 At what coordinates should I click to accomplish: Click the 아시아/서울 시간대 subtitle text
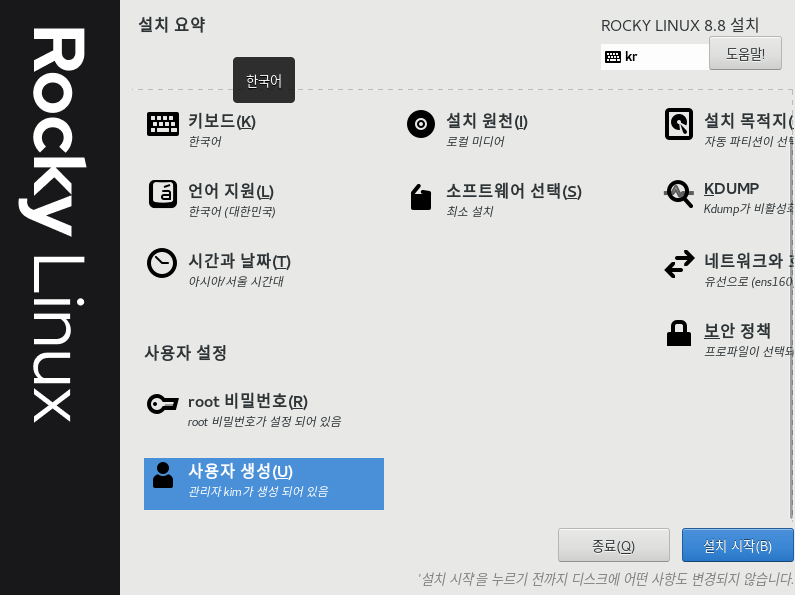point(236,281)
